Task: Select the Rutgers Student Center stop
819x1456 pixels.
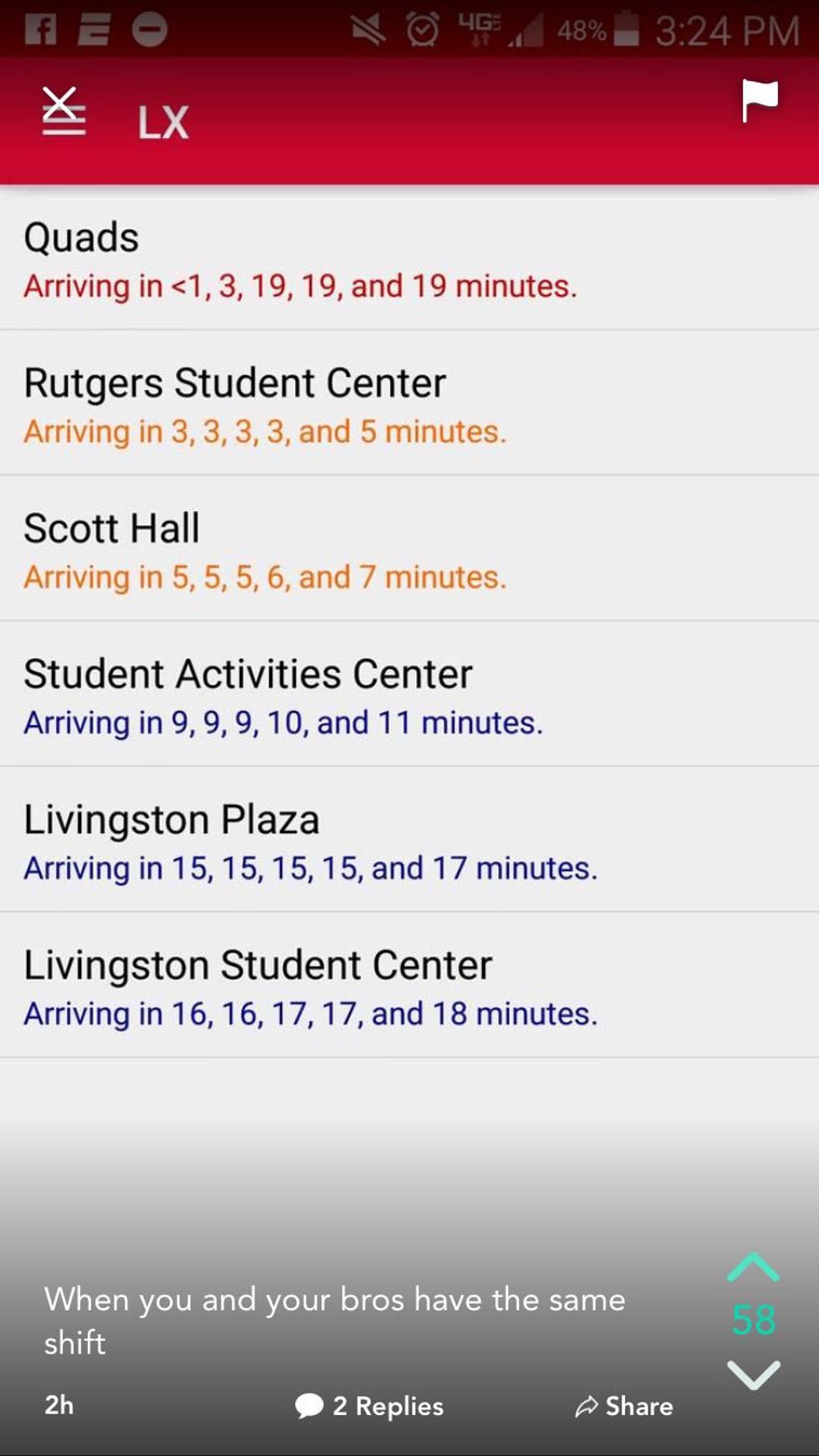Action: coord(409,404)
